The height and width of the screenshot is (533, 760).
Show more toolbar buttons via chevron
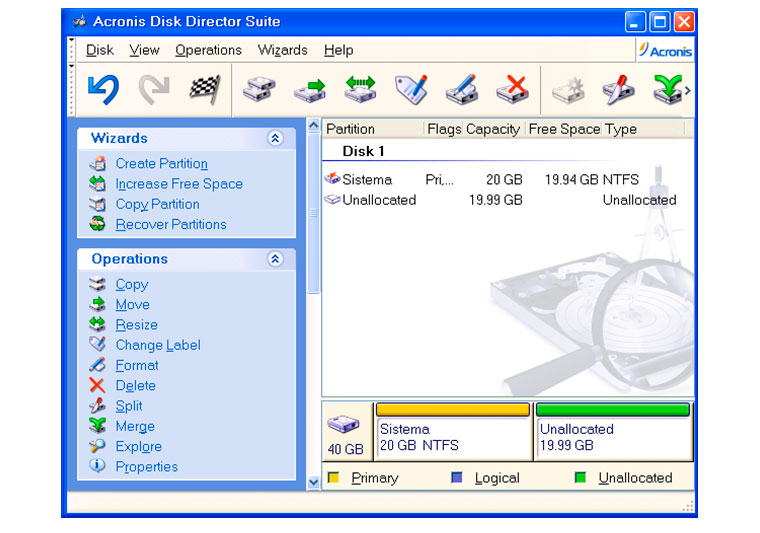[687, 90]
